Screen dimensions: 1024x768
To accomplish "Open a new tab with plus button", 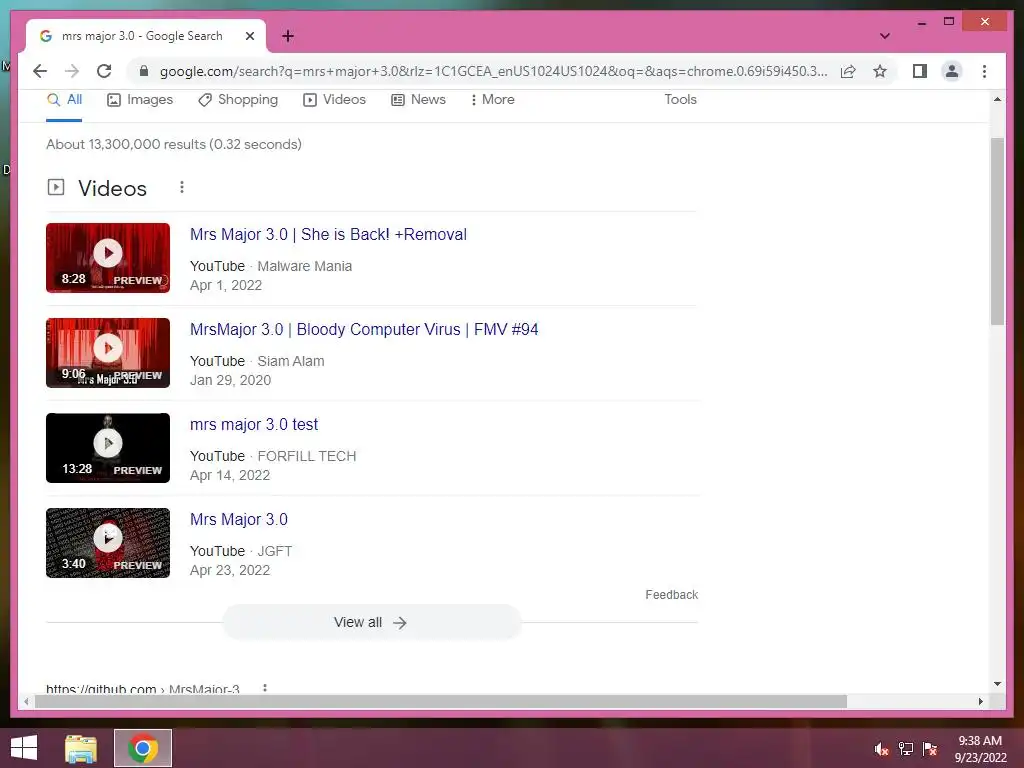I will (288, 36).
